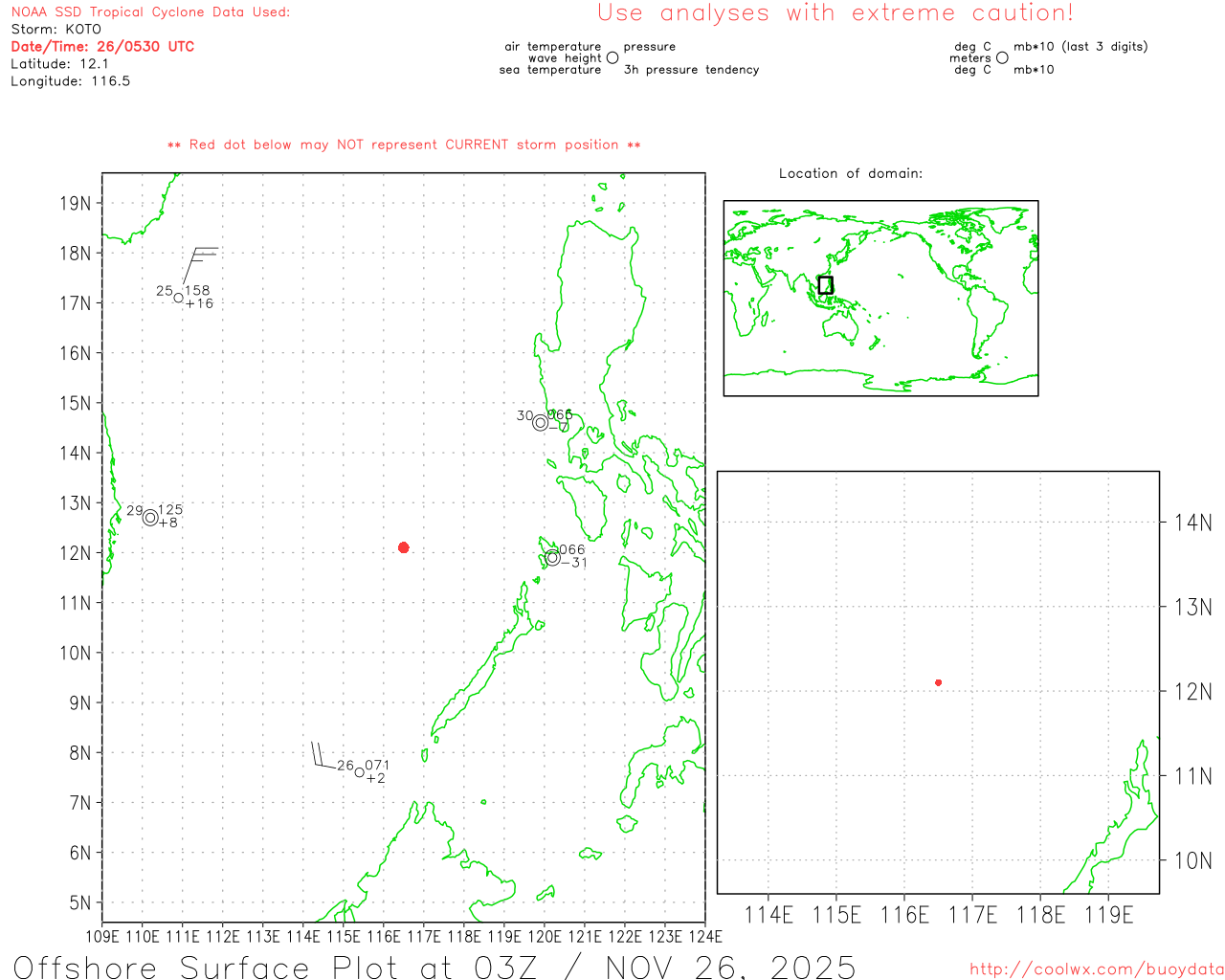Select the buoy station circle reading 125 pressure
This screenshot has height=980, width=1225.
click(150, 518)
